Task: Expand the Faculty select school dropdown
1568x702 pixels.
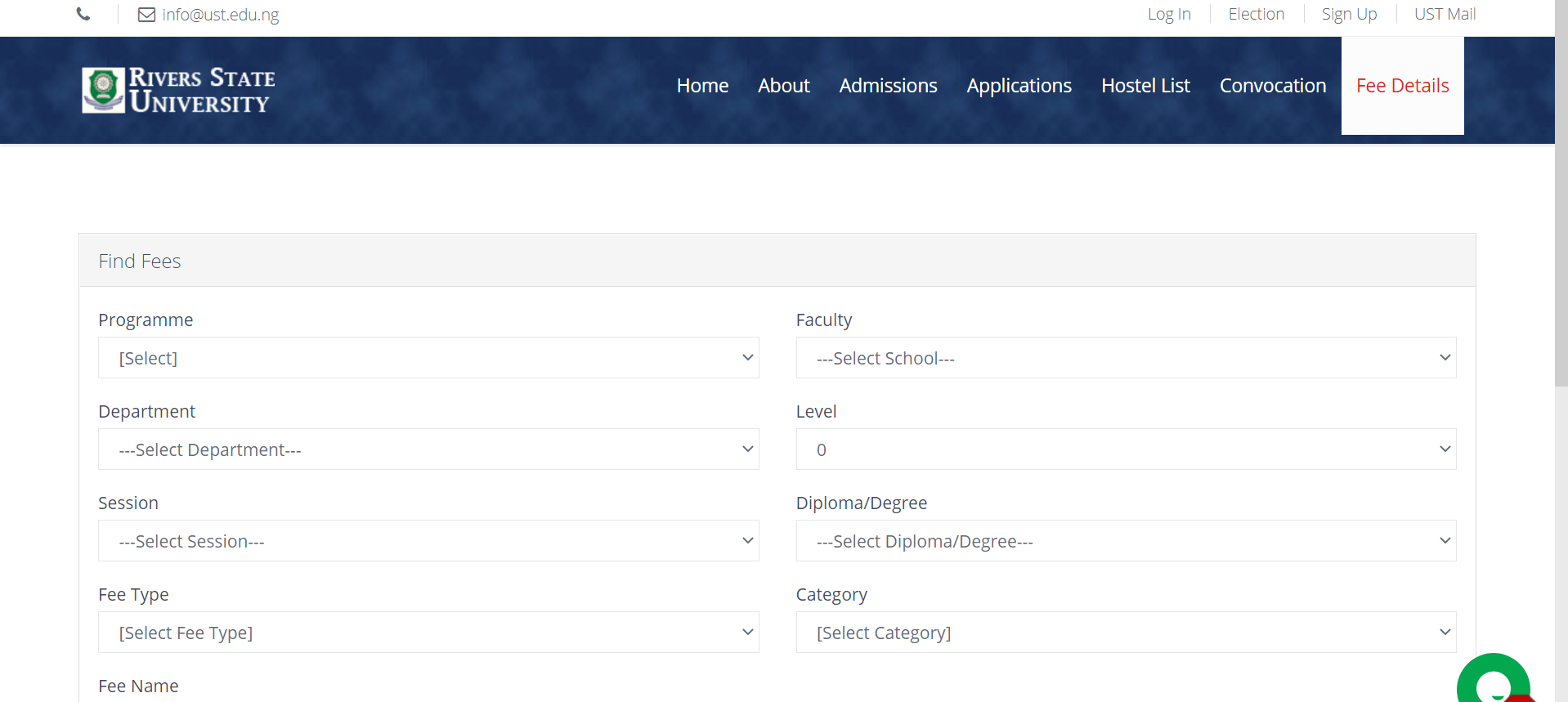Action: [1126, 358]
